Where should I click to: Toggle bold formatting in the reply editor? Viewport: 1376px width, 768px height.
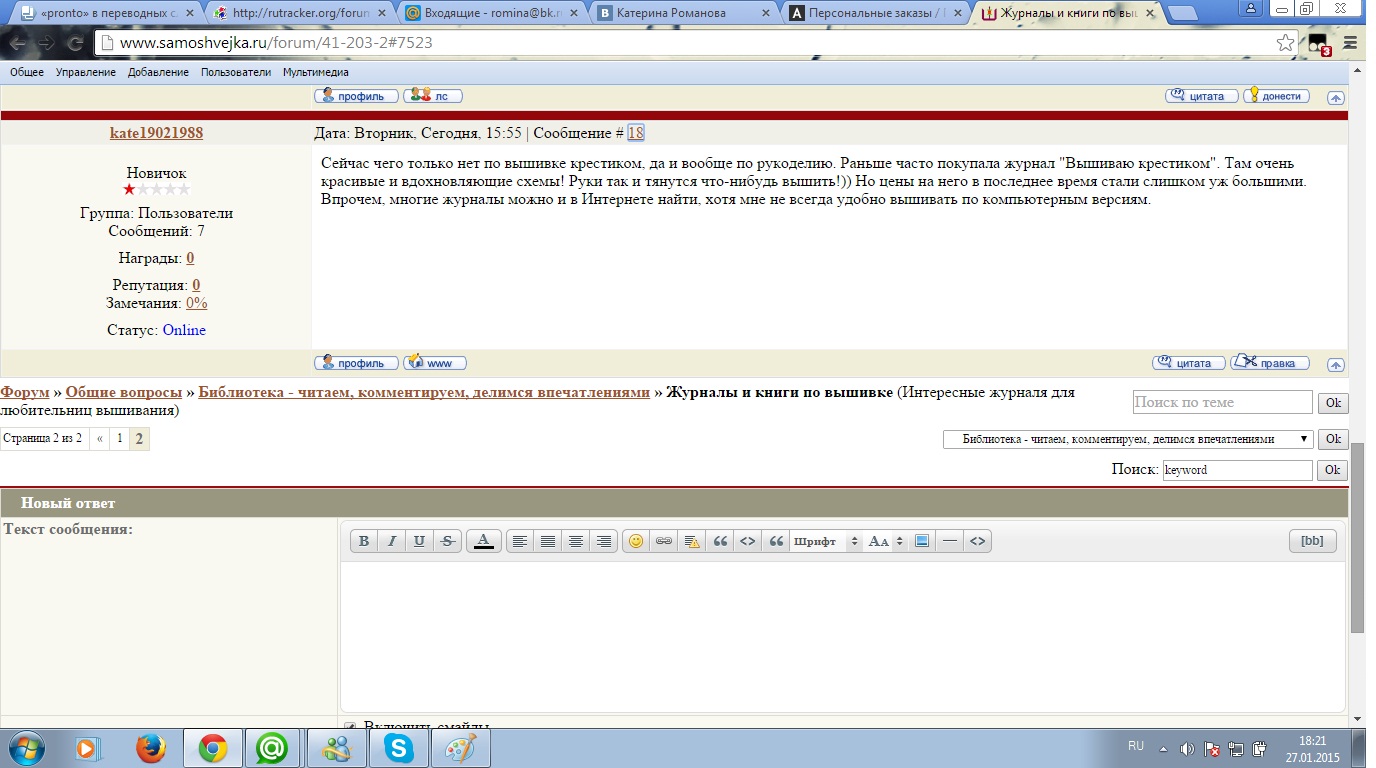point(364,541)
